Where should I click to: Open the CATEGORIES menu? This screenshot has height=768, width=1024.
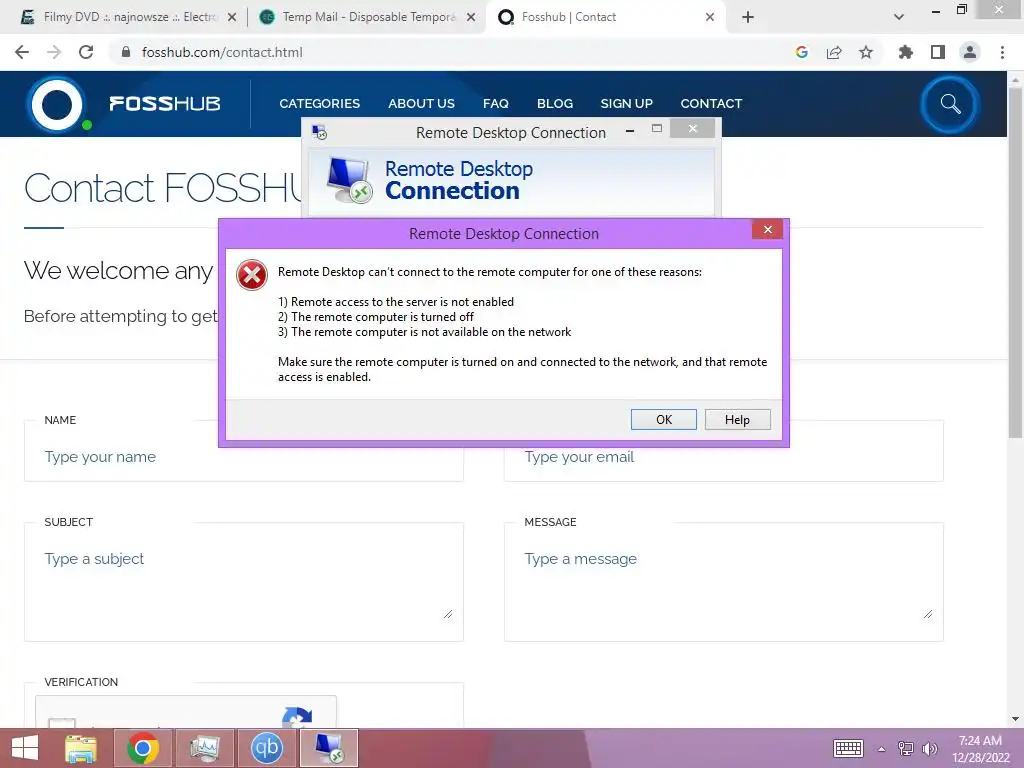(x=319, y=104)
